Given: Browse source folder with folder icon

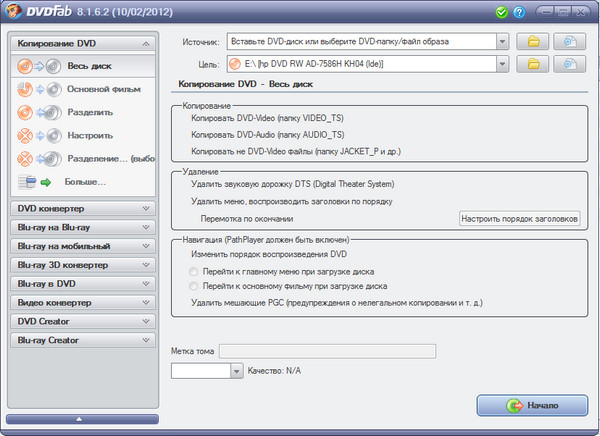Looking at the screenshot, I should point(533,41).
